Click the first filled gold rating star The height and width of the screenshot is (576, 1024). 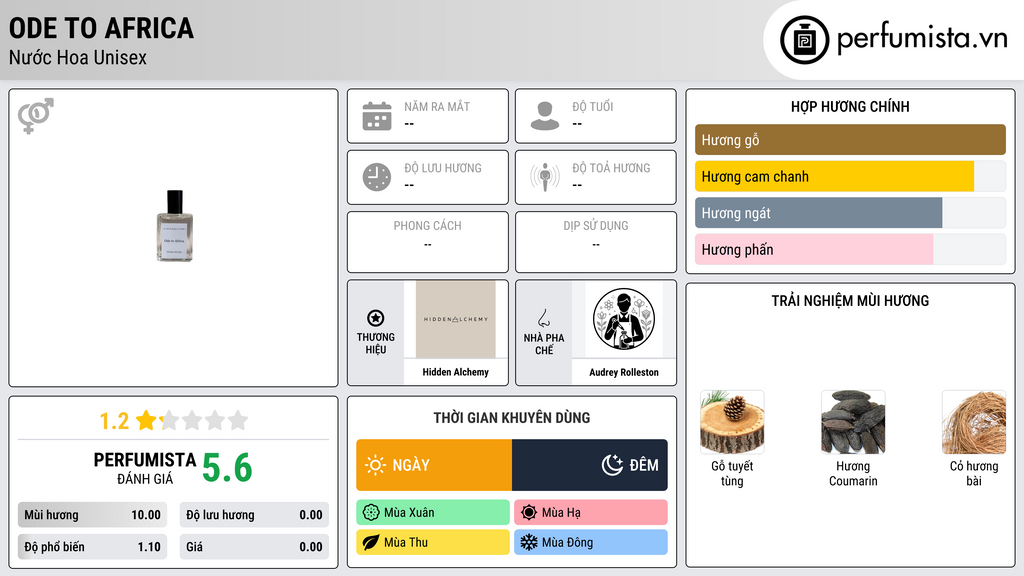tap(146, 420)
